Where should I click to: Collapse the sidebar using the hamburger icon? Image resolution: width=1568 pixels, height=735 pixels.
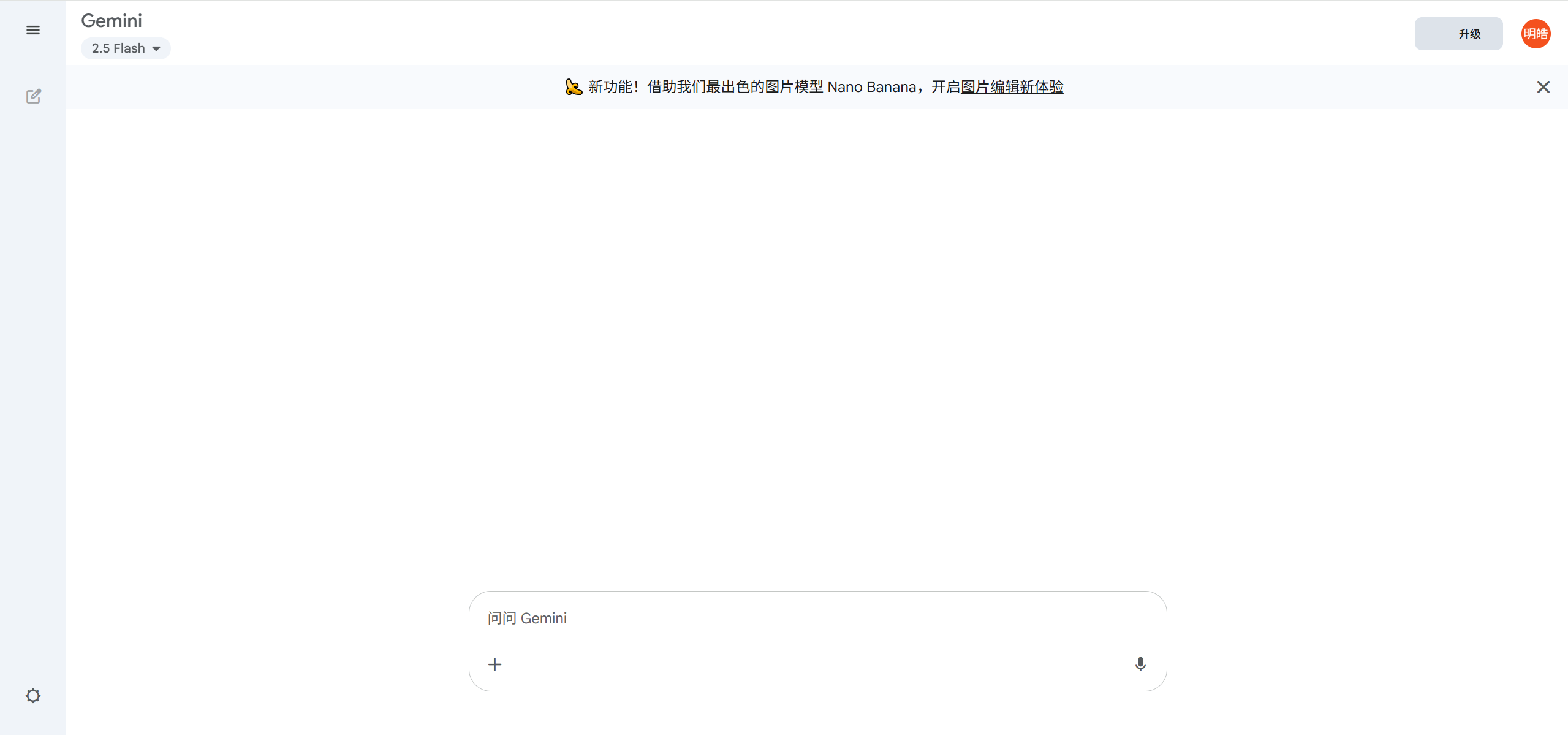32,29
